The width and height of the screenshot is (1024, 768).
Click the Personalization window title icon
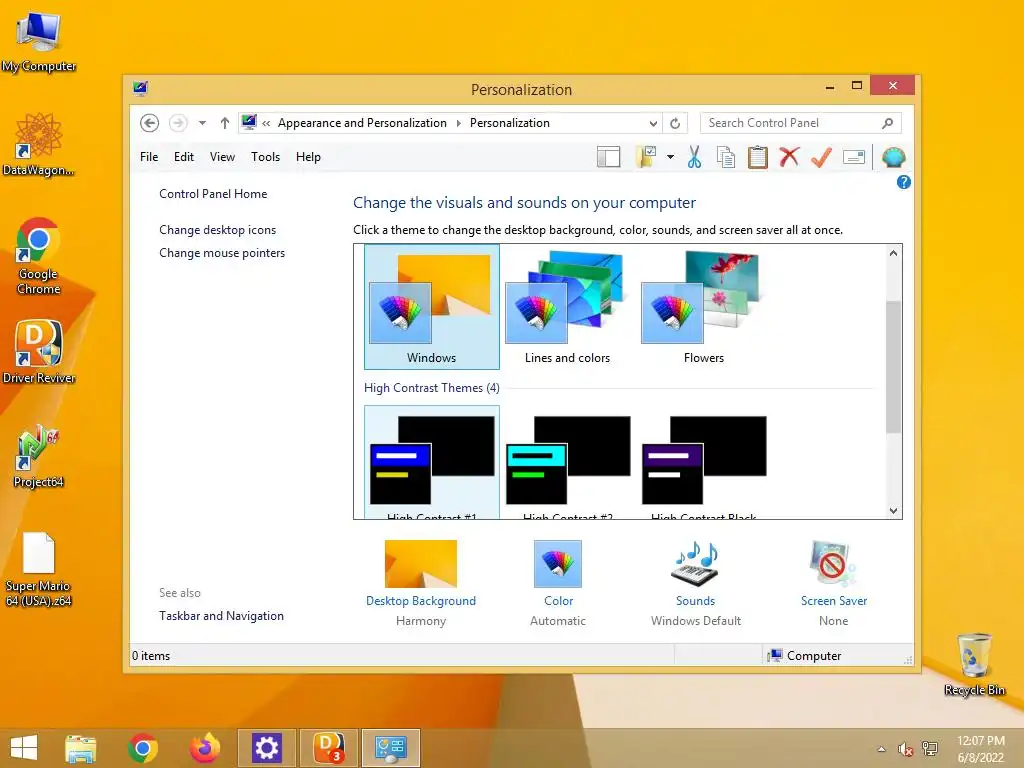(x=140, y=88)
